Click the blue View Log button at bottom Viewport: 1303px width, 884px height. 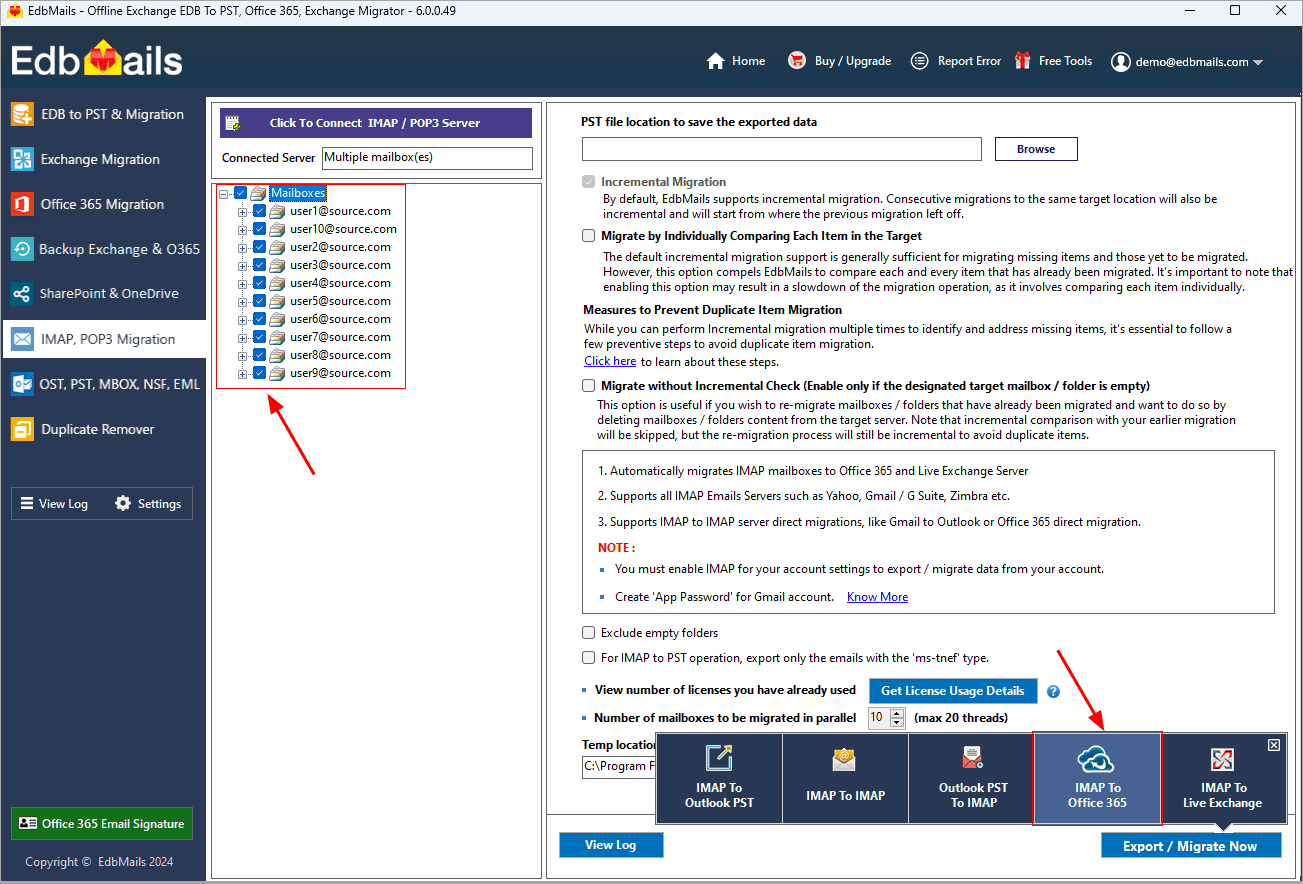pos(611,845)
